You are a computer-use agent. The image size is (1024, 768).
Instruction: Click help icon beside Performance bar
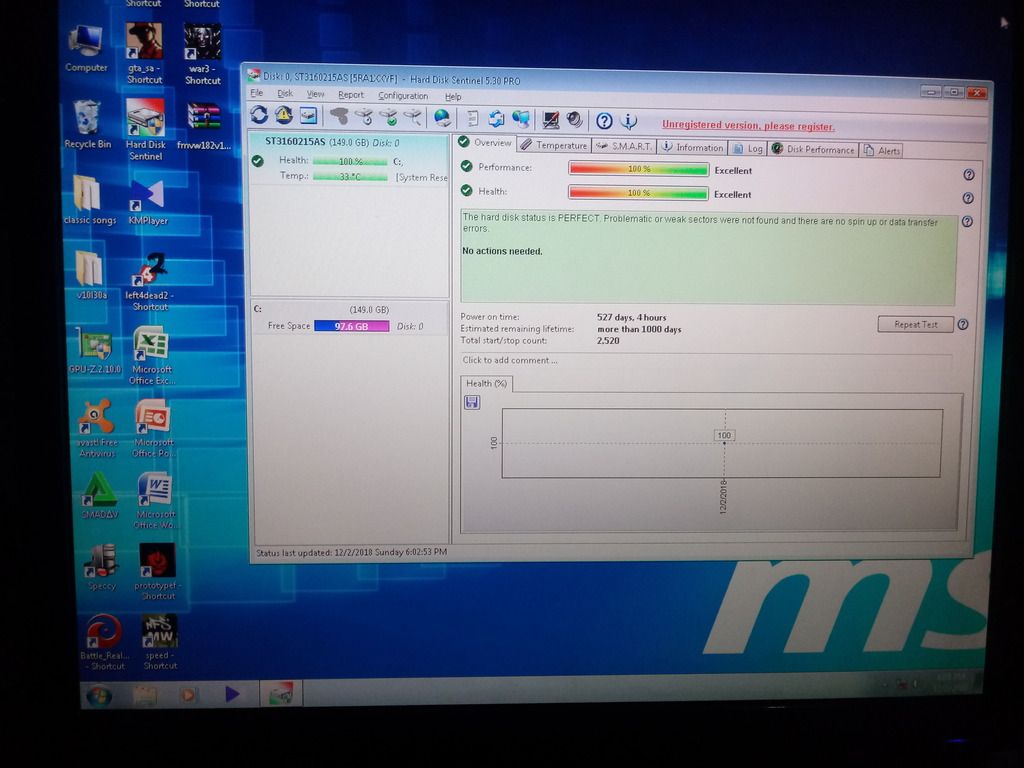click(x=968, y=175)
